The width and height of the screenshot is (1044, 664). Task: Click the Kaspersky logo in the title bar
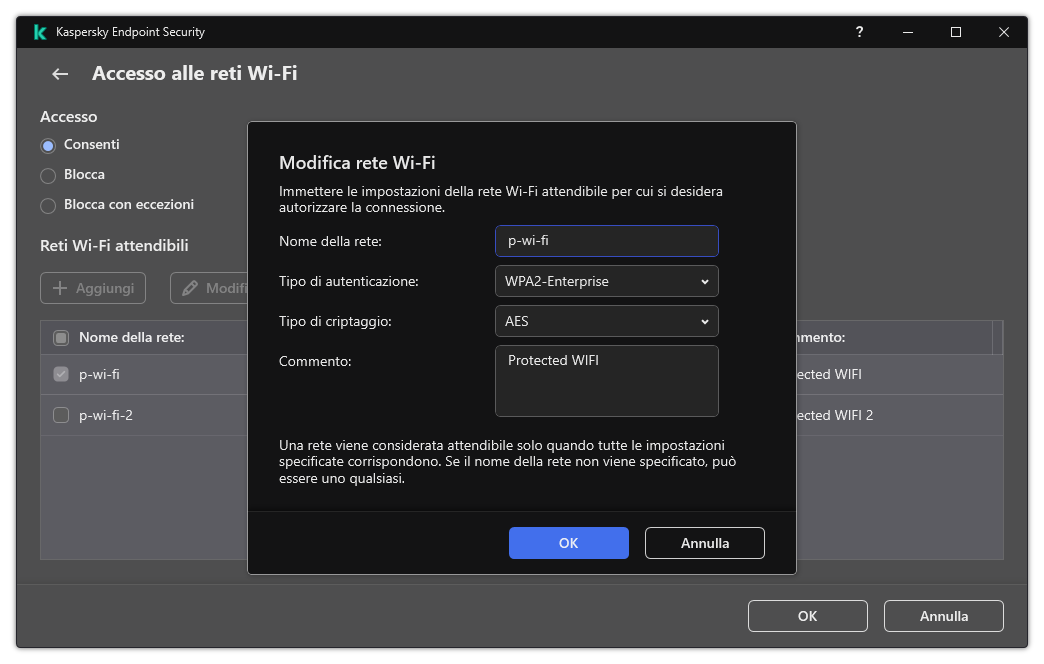pyautogui.click(x=39, y=31)
